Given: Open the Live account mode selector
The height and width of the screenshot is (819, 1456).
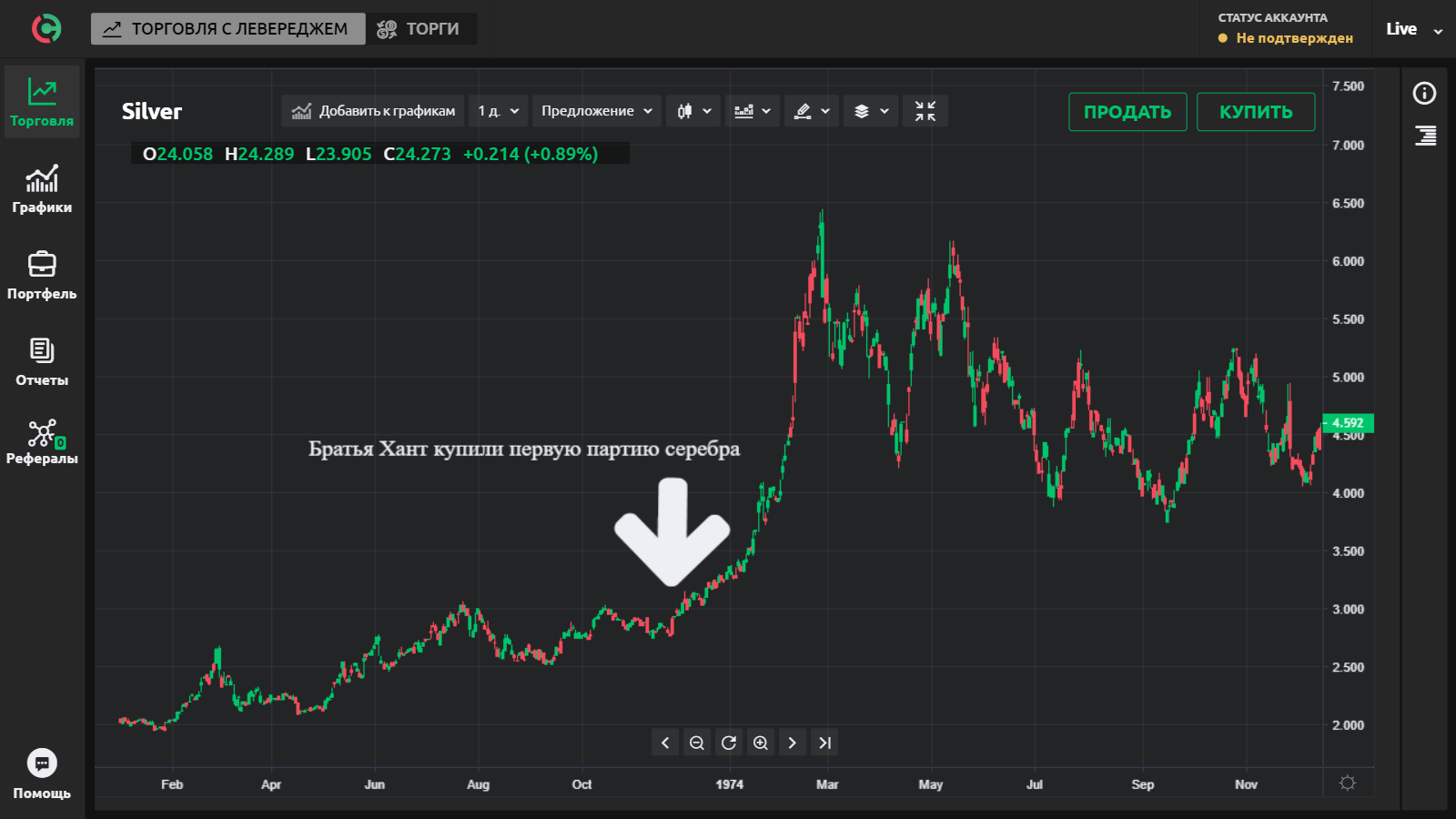Looking at the screenshot, I should pyautogui.click(x=1413, y=29).
